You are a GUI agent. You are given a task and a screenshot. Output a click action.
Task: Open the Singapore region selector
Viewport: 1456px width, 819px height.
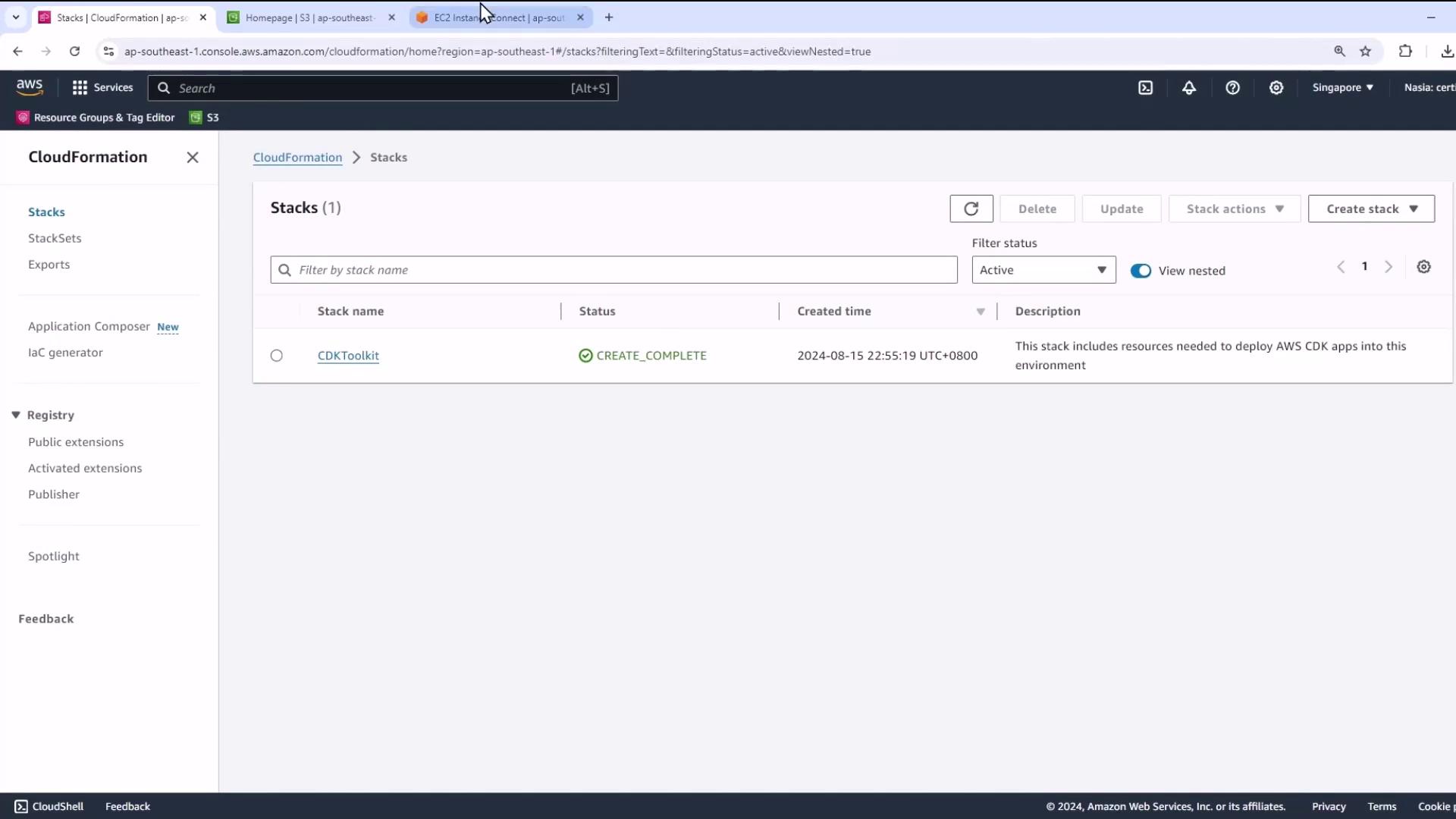coord(1342,88)
